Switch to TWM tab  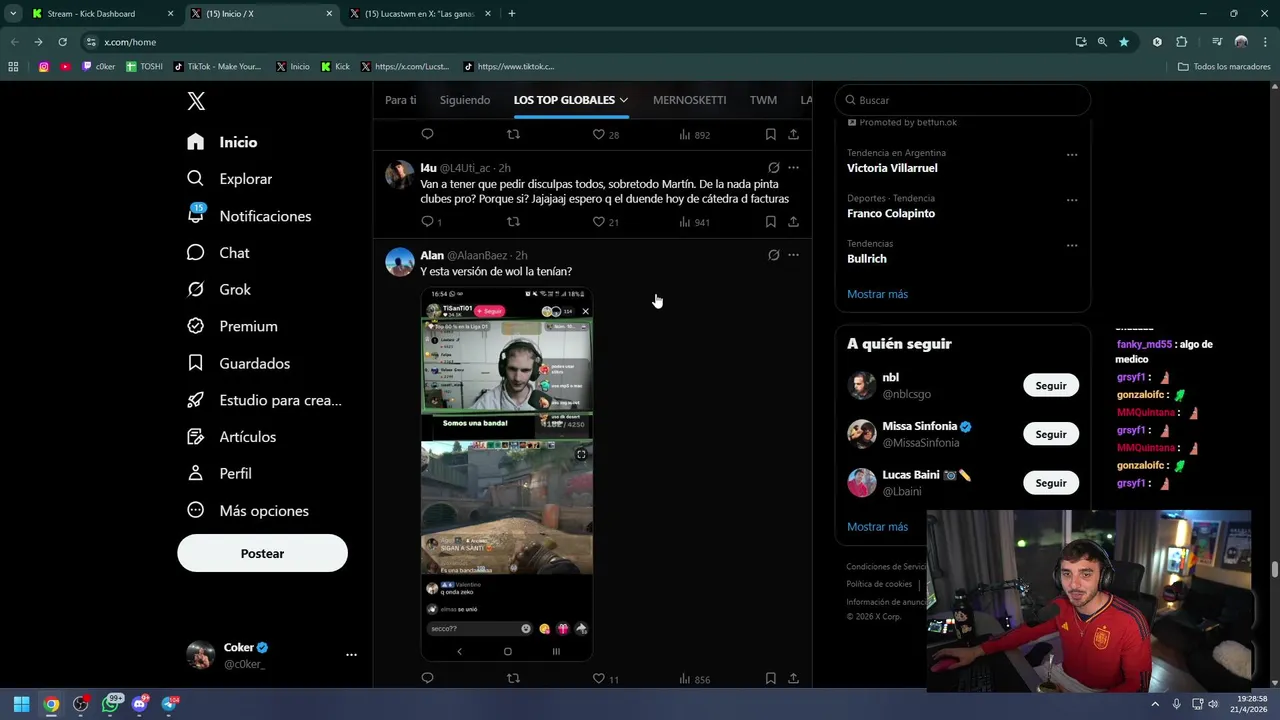point(763,100)
